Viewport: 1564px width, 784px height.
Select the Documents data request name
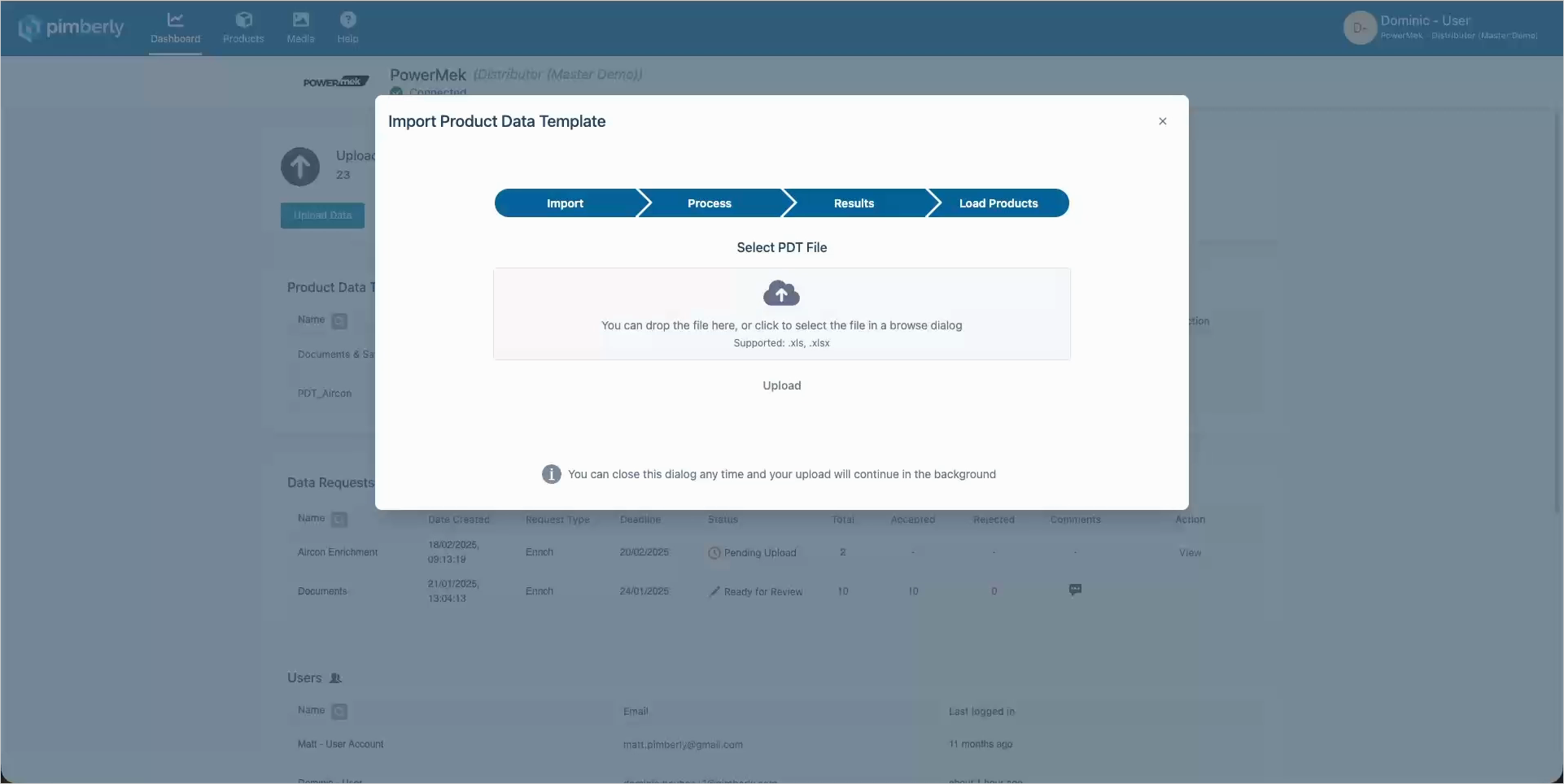click(322, 591)
